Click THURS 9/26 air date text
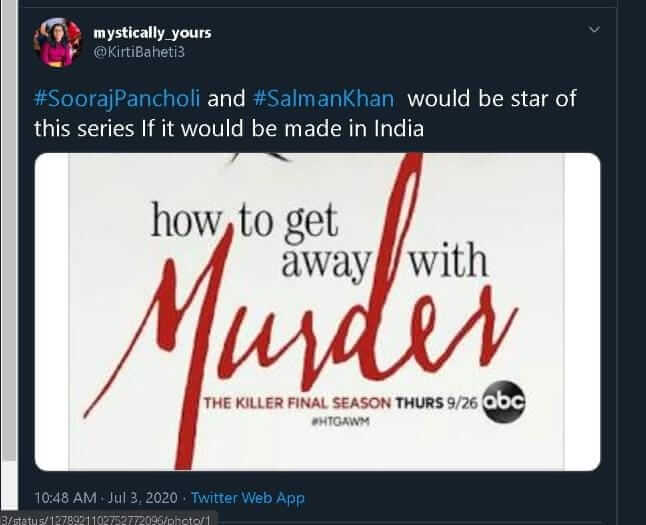This screenshot has height=525, width=646. click(436, 403)
